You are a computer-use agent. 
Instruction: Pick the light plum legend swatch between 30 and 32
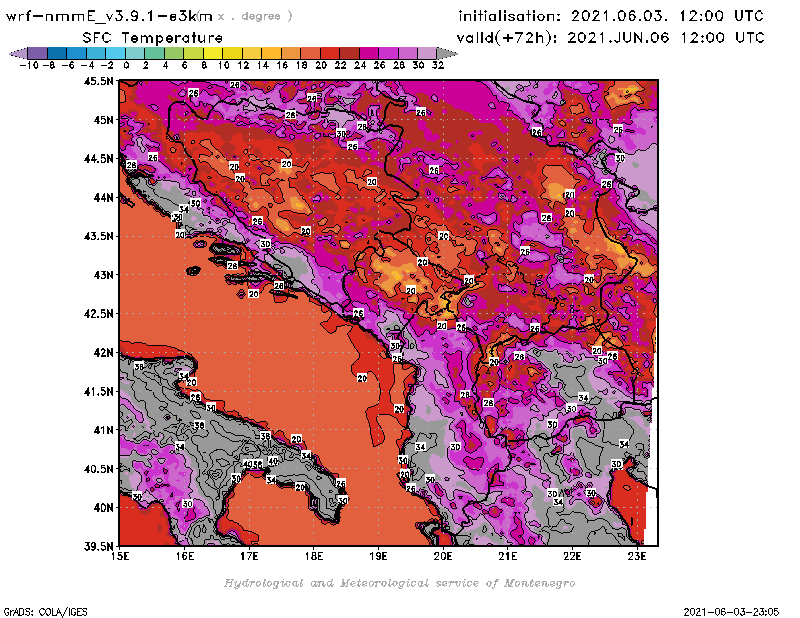click(428, 53)
